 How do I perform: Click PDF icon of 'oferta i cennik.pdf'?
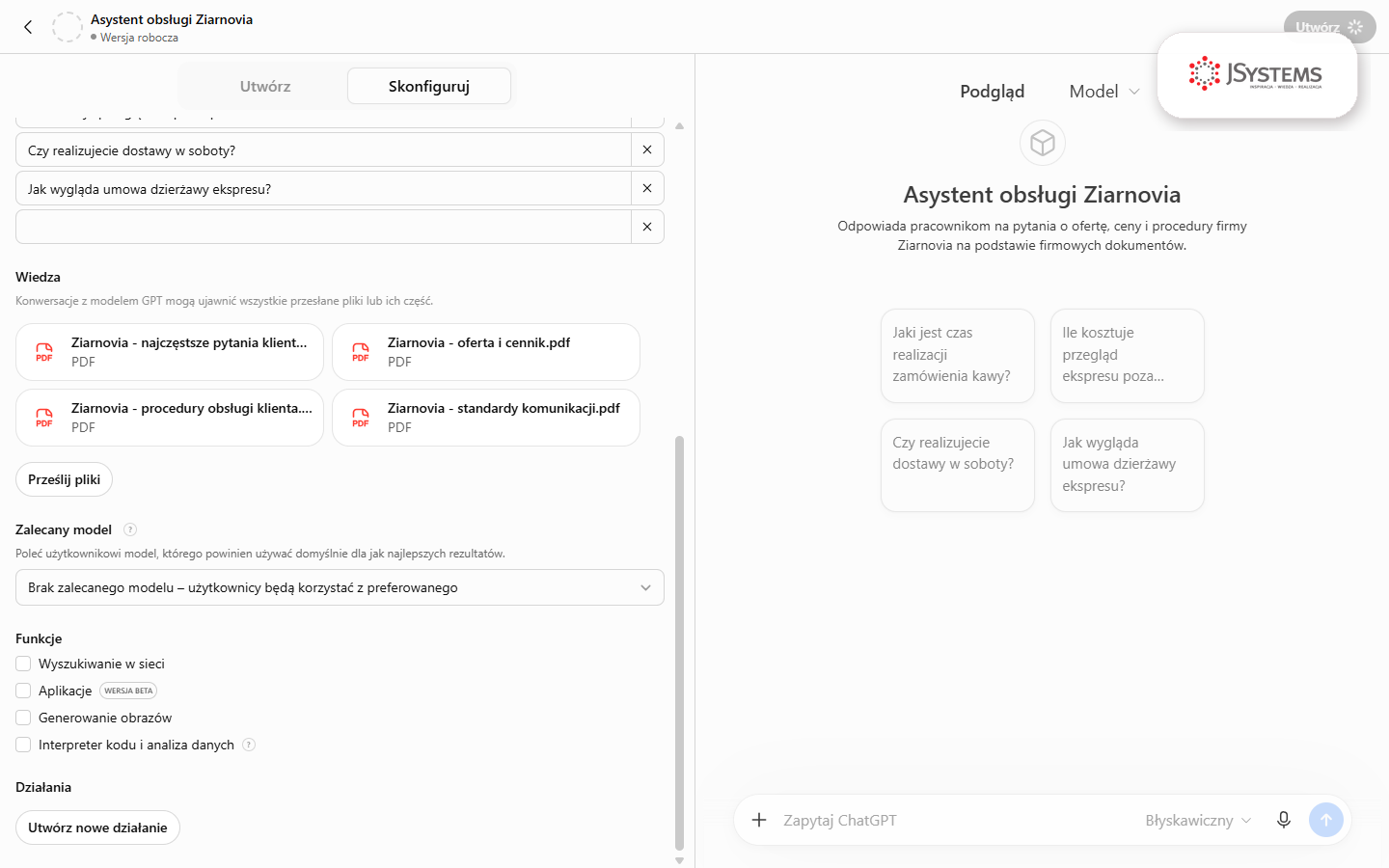(361, 352)
